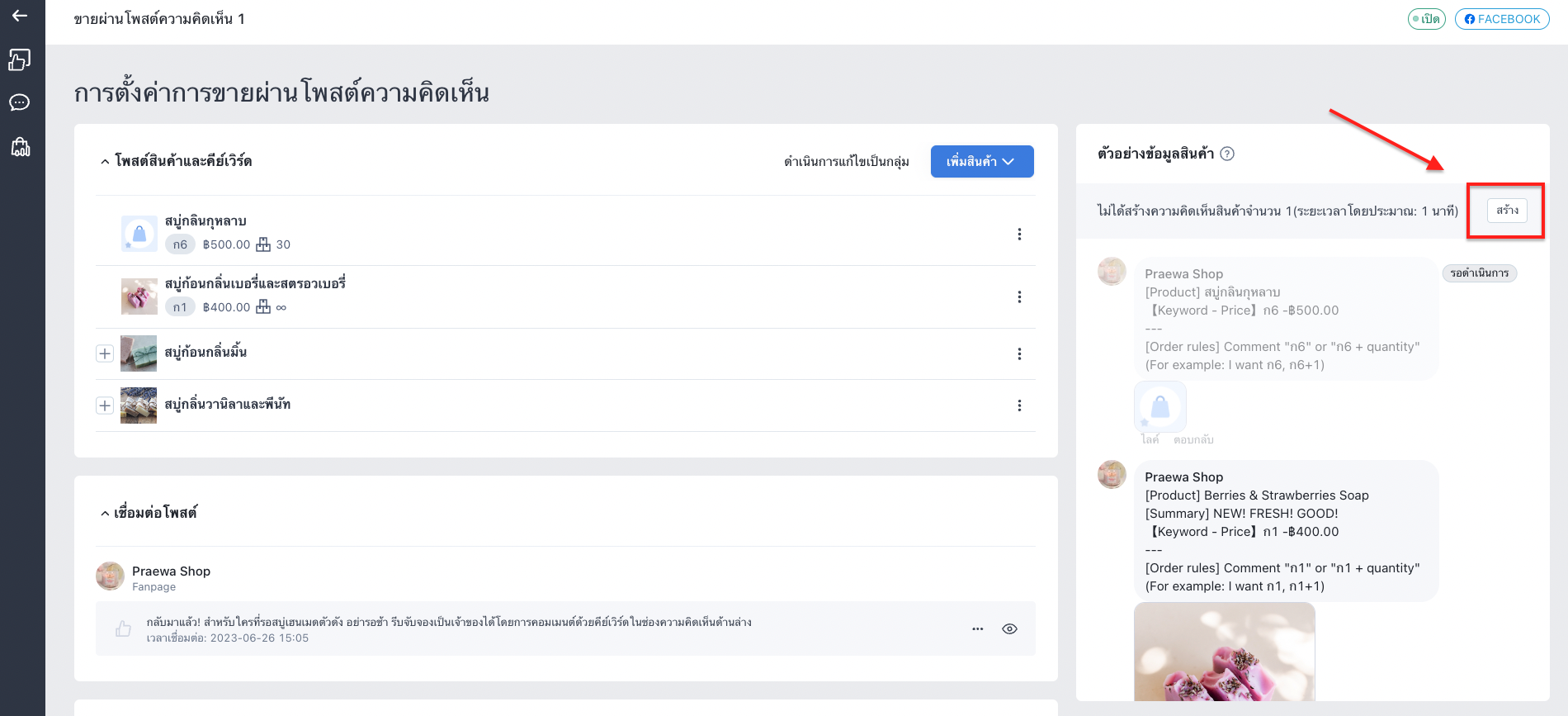Open more options for สบู่ก้อนกลิ่นเบอร์รี่และสตรอวเบอร์รี่
Image resolution: width=1568 pixels, height=716 pixels.
click(1019, 297)
